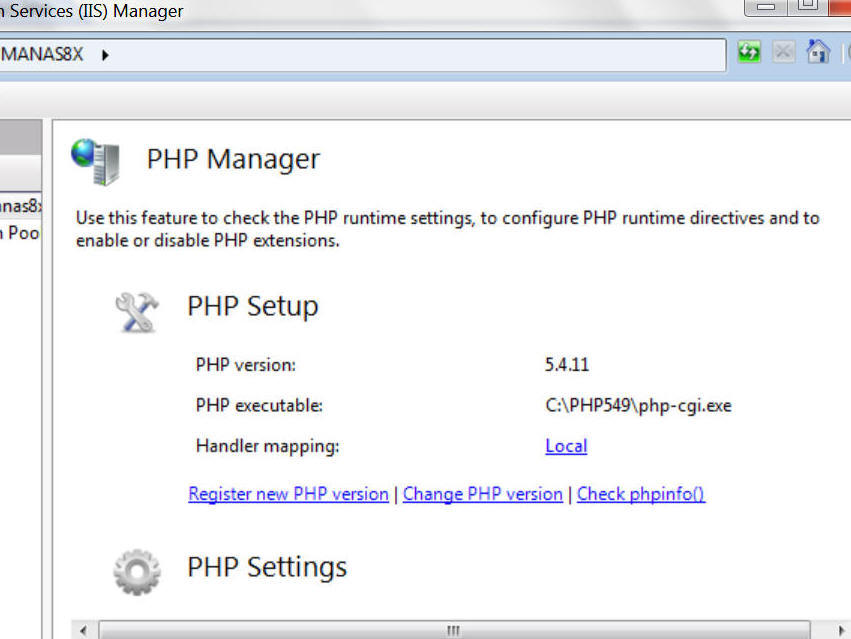Go to the Home icon in address bar
Image resolution: width=851 pixels, height=639 pixels.
[x=818, y=52]
